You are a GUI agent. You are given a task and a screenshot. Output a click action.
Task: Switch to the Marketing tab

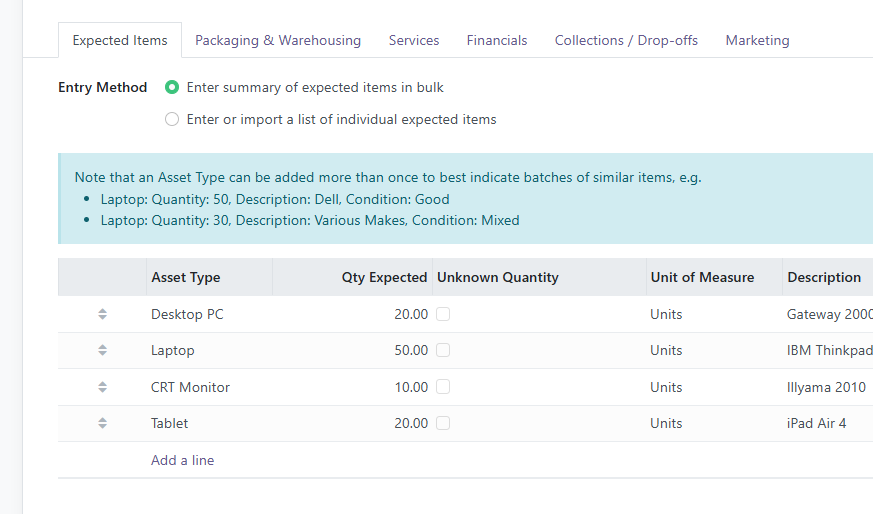pos(757,41)
